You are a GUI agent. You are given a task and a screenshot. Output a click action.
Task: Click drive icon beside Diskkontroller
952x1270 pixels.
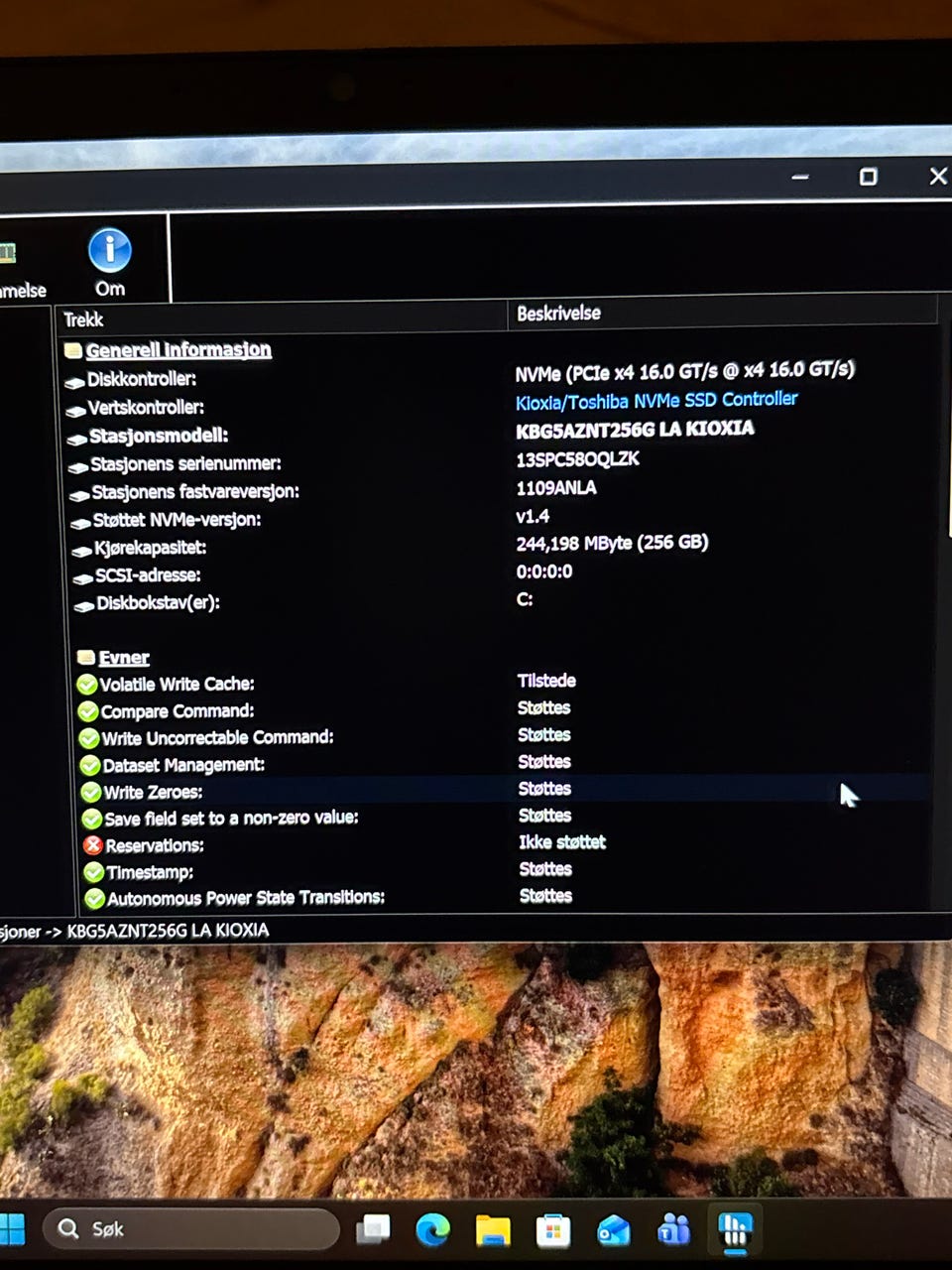(75, 381)
